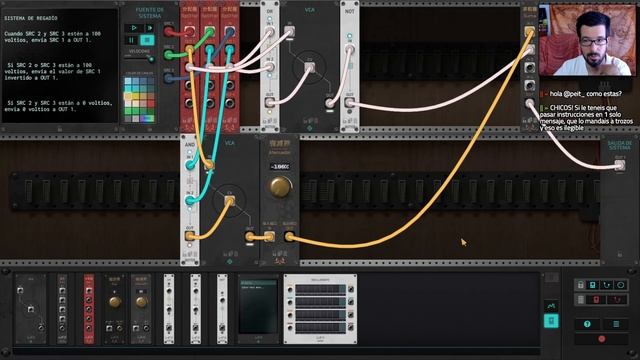Click the highlighted teal module tray button

pos(551,321)
